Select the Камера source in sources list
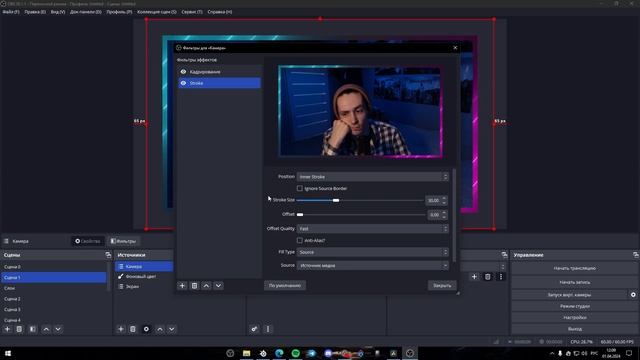Screen dimensions: 640x360 coord(144,266)
